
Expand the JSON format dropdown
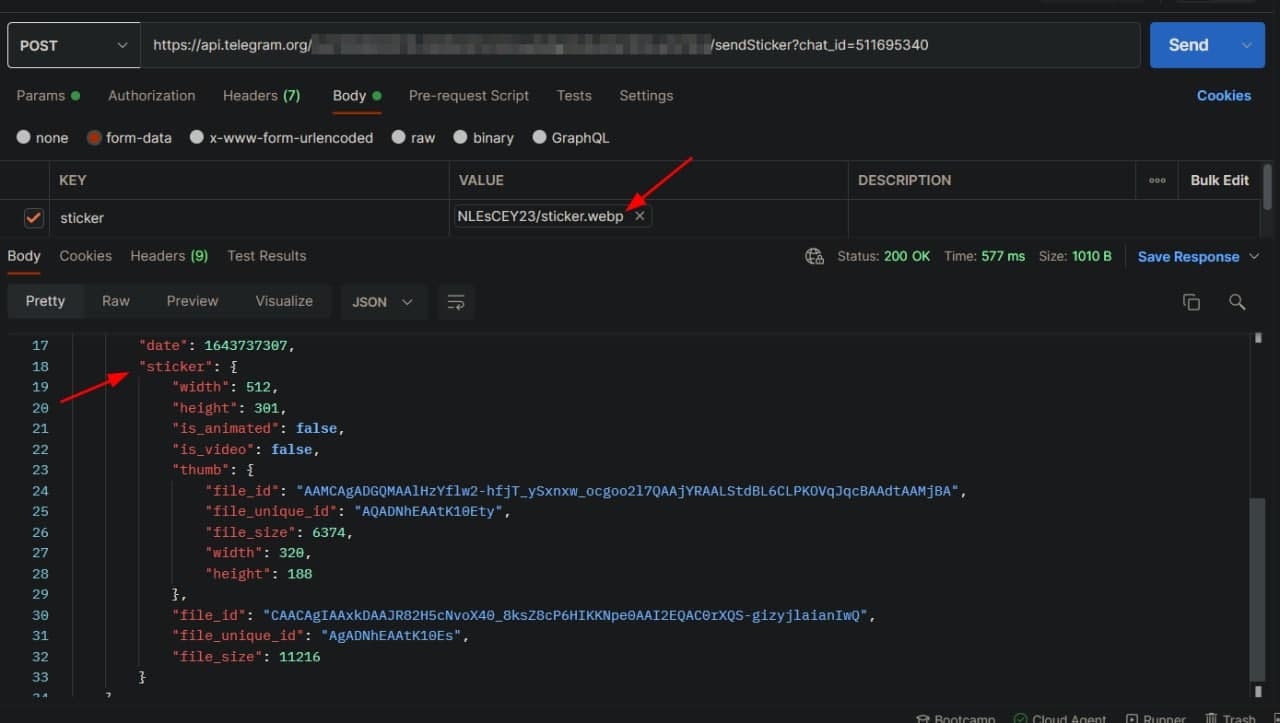tap(383, 302)
